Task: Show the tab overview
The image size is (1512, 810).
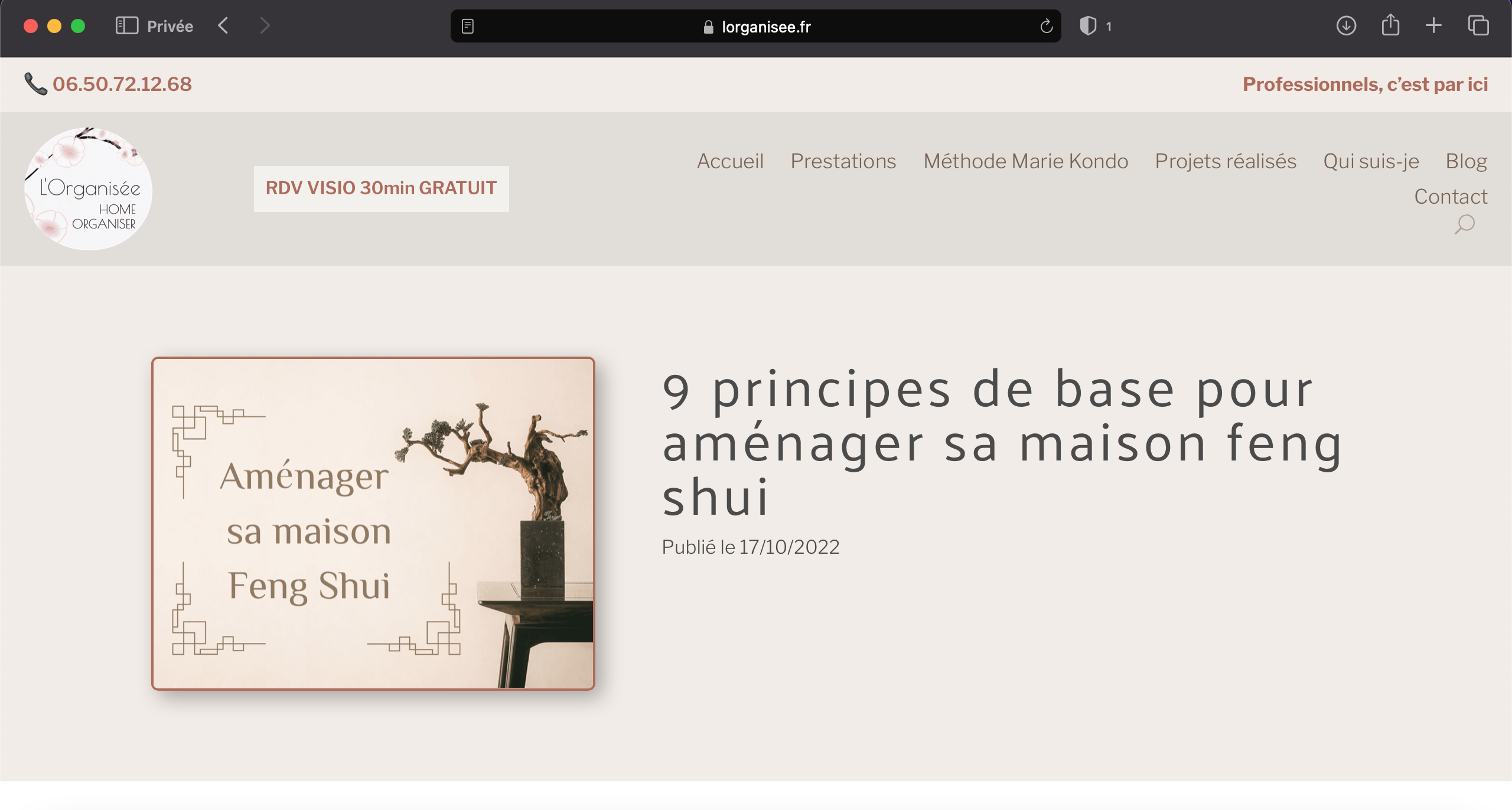Action: 1478,25
